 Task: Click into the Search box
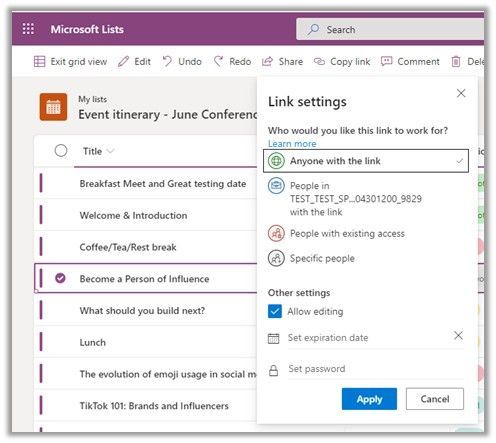[390, 29]
